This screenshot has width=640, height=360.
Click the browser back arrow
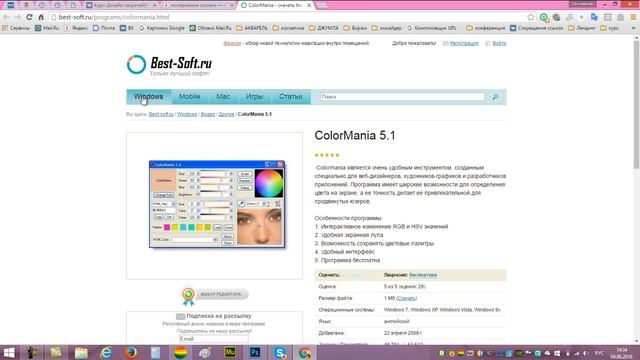[x=6, y=17]
